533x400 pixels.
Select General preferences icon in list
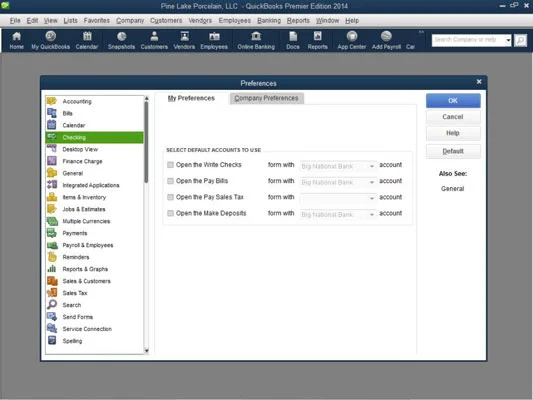tap(52, 173)
